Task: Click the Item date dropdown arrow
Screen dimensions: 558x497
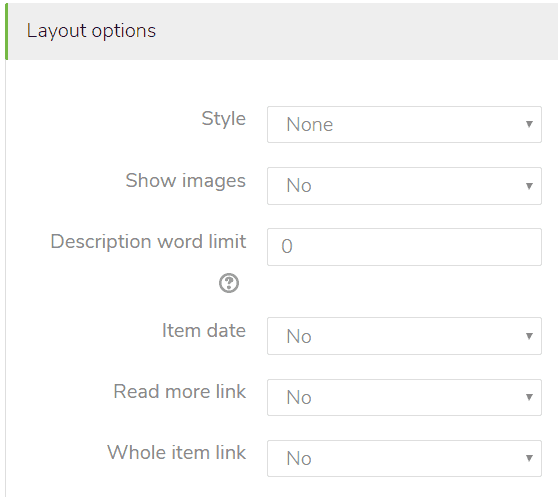Action: [529, 336]
